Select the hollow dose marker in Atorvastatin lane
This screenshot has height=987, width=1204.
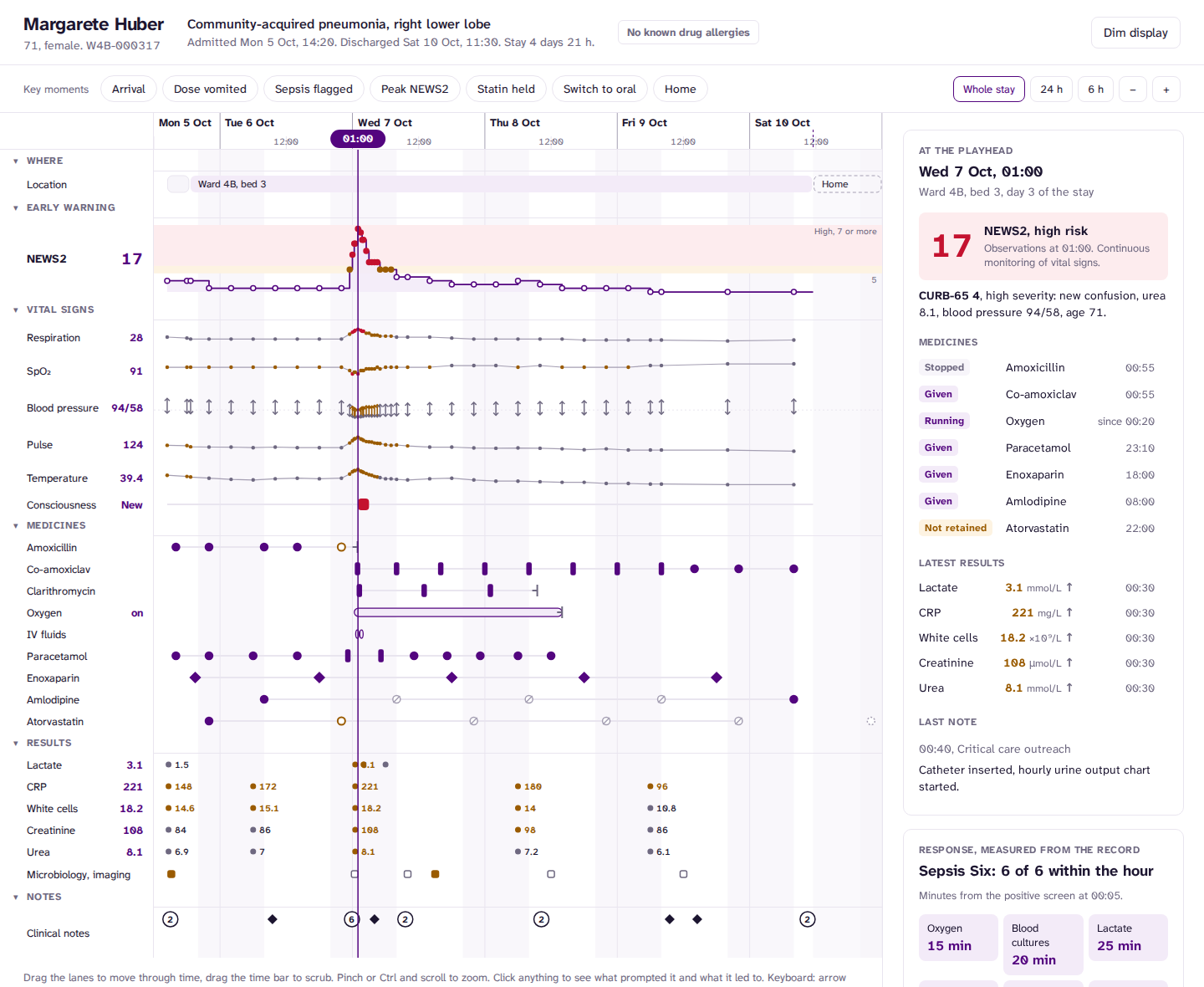341,721
